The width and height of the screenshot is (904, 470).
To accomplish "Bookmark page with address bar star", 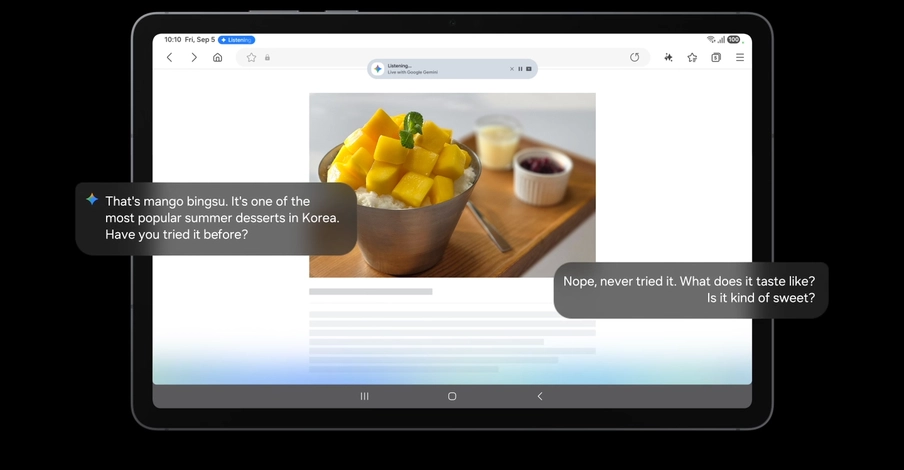I will tap(251, 58).
